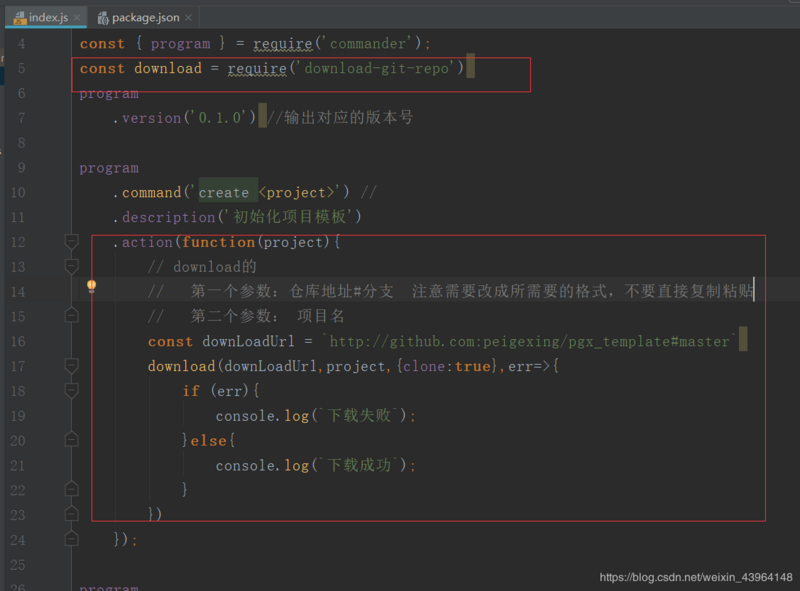Close the index.js tab
The height and width of the screenshot is (591, 800).
77,17
